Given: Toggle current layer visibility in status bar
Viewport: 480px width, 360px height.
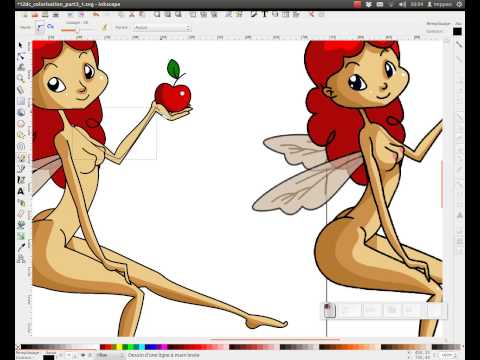Looking at the screenshot, I should (x=83, y=356).
